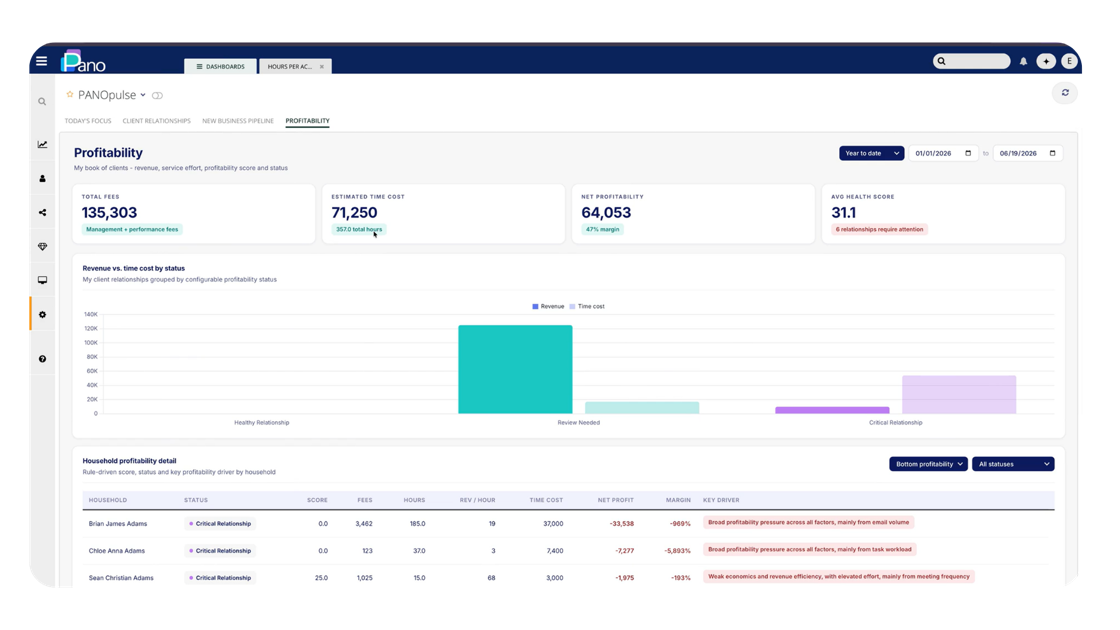
Task: Click the Pano logo
Action: pyautogui.click(x=84, y=61)
